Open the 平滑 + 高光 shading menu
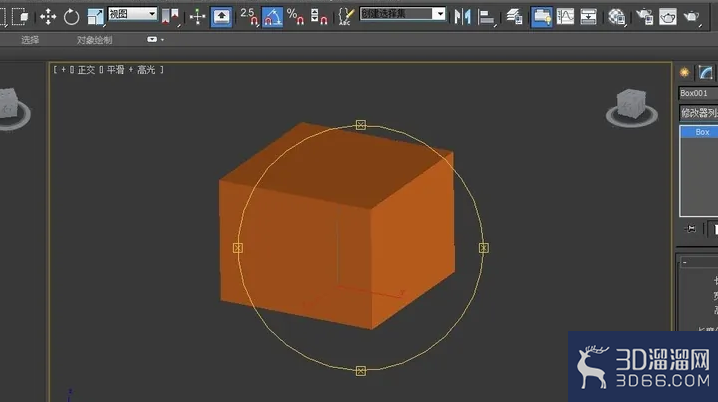The height and width of the screenshot is (402, 718). click(x=131, y=70)
